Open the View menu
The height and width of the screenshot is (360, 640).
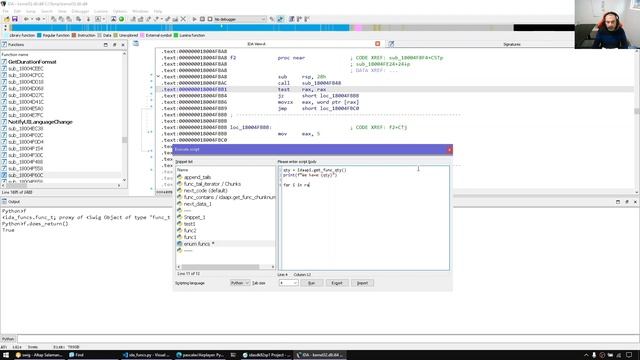(x=62, y=11)
